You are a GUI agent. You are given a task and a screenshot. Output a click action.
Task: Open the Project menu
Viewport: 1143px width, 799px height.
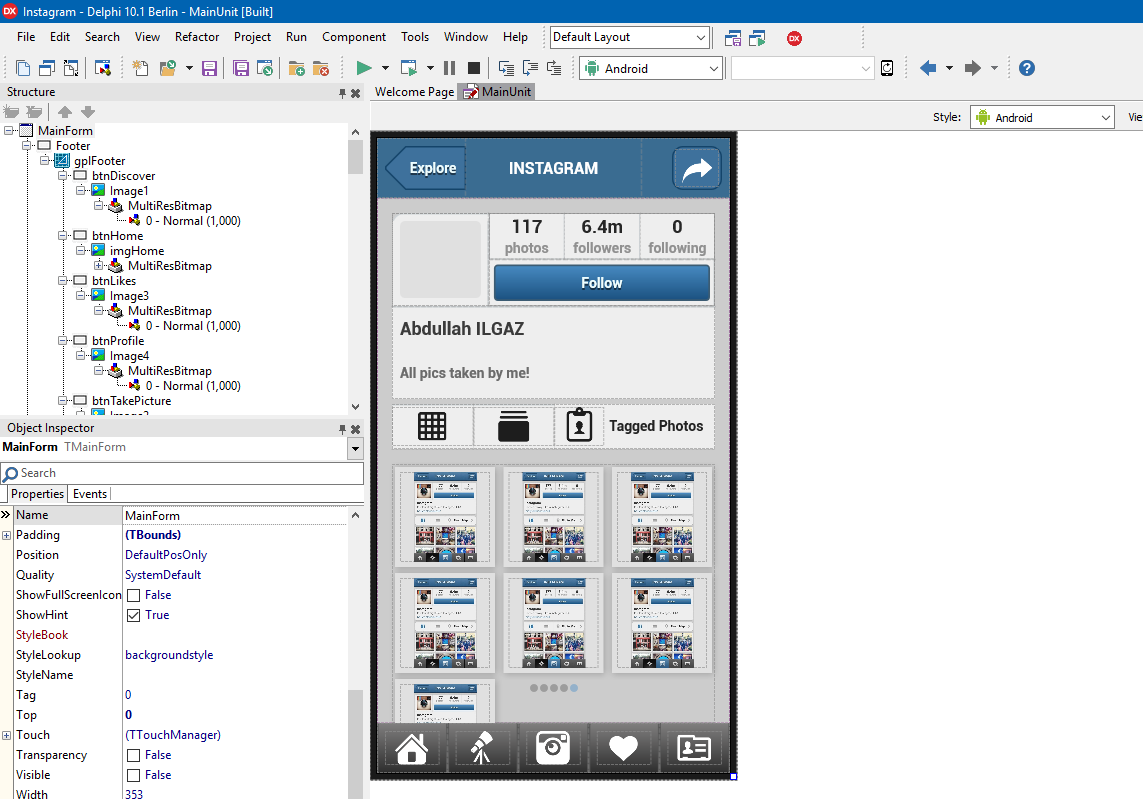[252, 36]
